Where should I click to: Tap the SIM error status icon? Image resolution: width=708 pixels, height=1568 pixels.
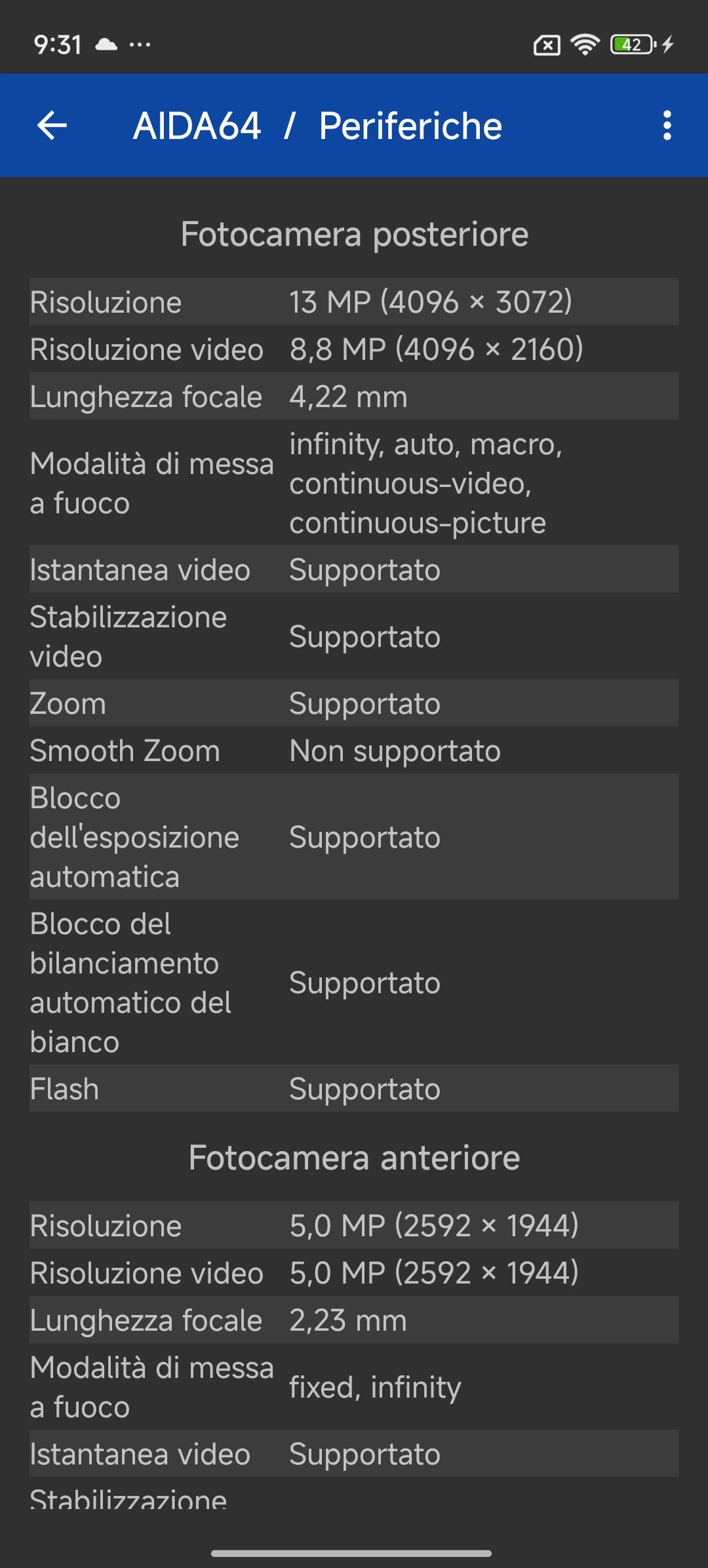547,45
